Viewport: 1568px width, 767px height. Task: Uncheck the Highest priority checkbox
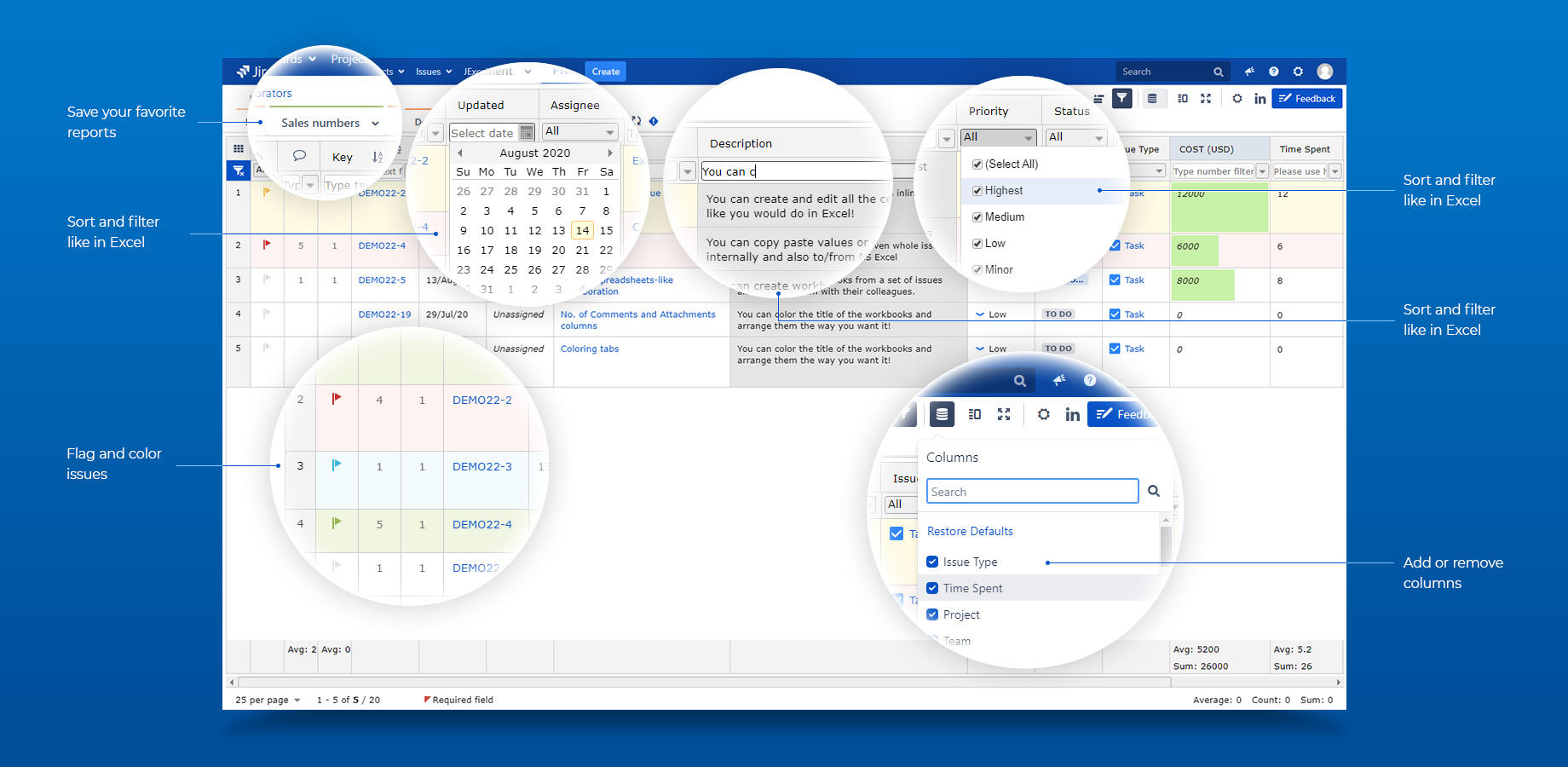click(977, 191)
